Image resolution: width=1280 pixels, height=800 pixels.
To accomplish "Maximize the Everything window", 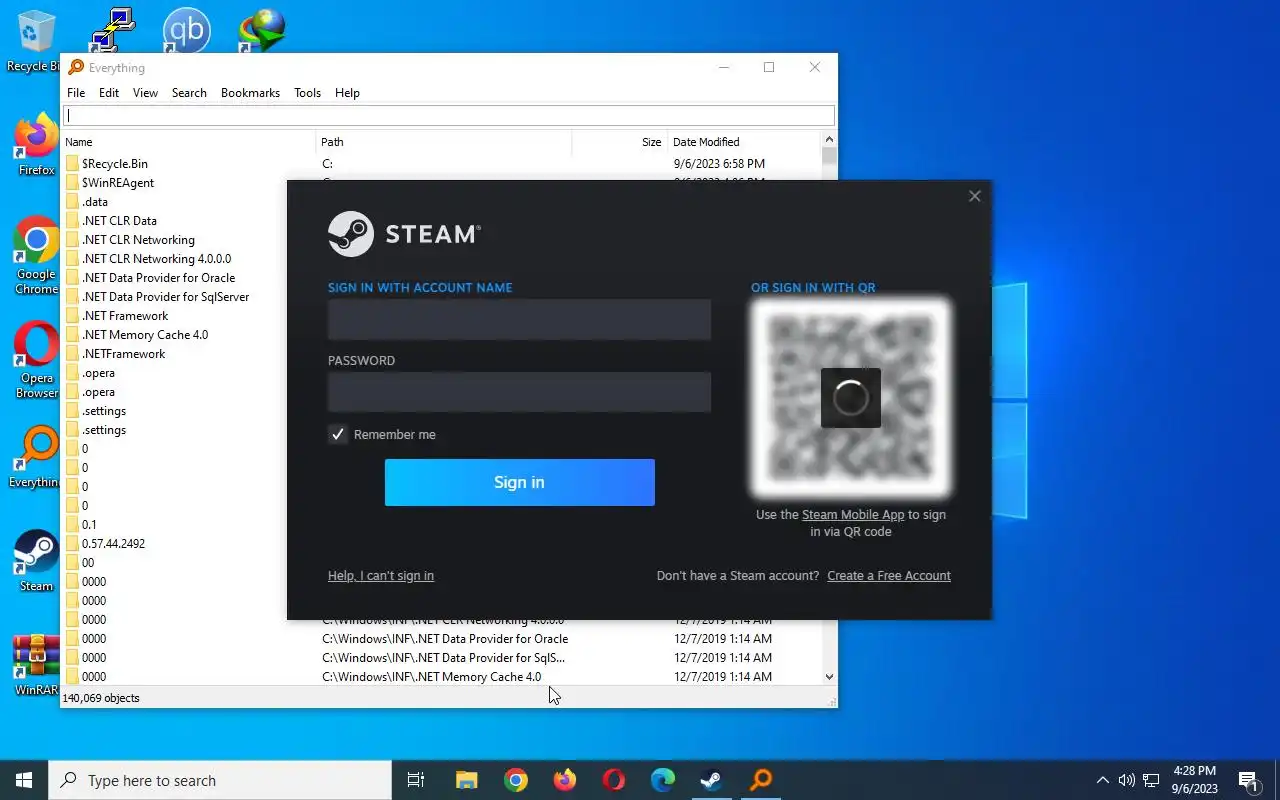I will pos(769,67).
